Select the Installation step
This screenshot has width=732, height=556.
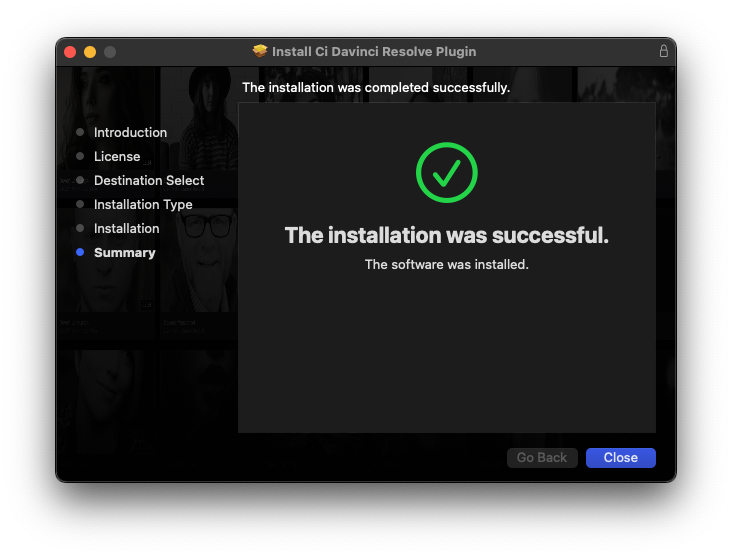127,229
